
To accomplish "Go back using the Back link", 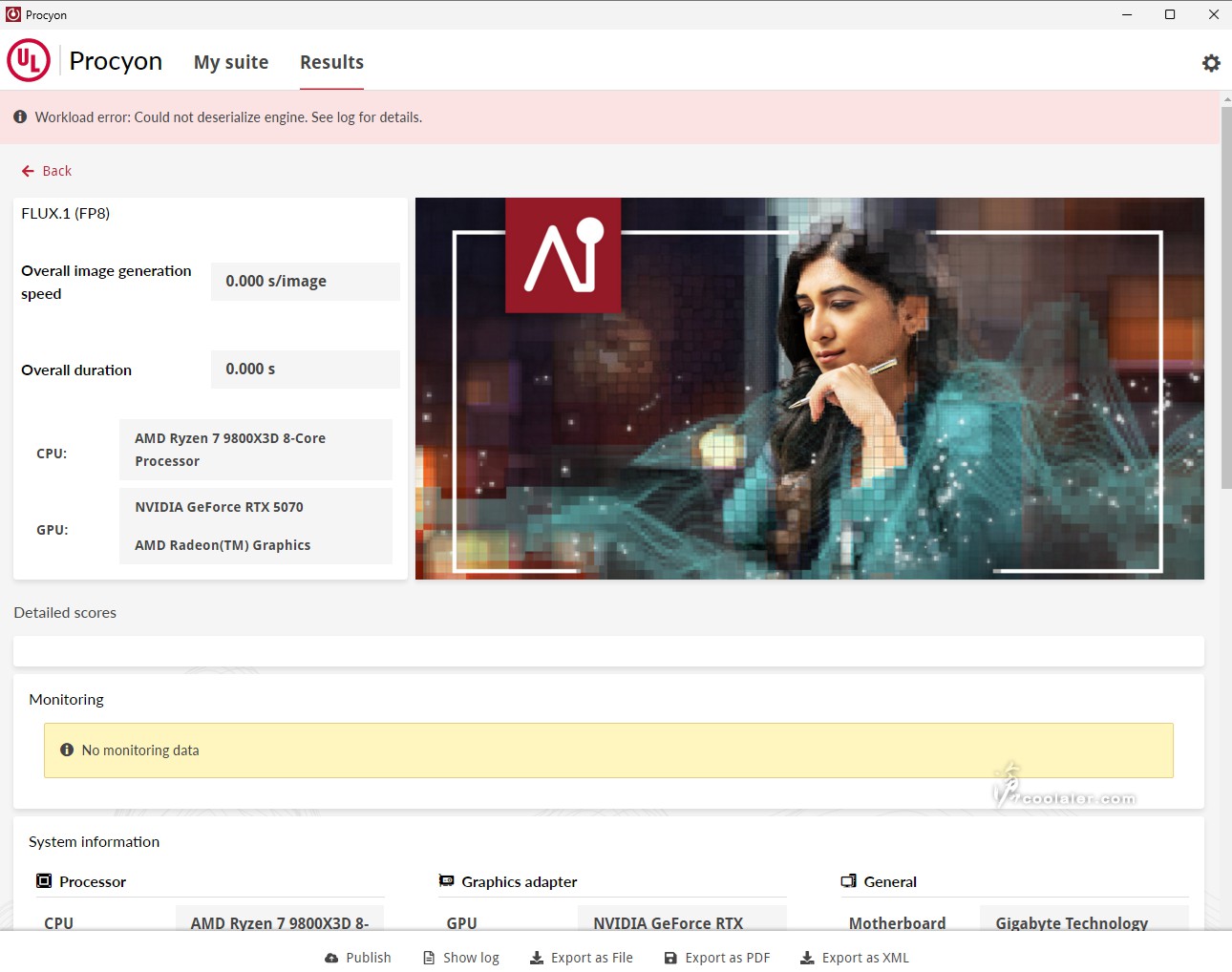I will 47,171.
